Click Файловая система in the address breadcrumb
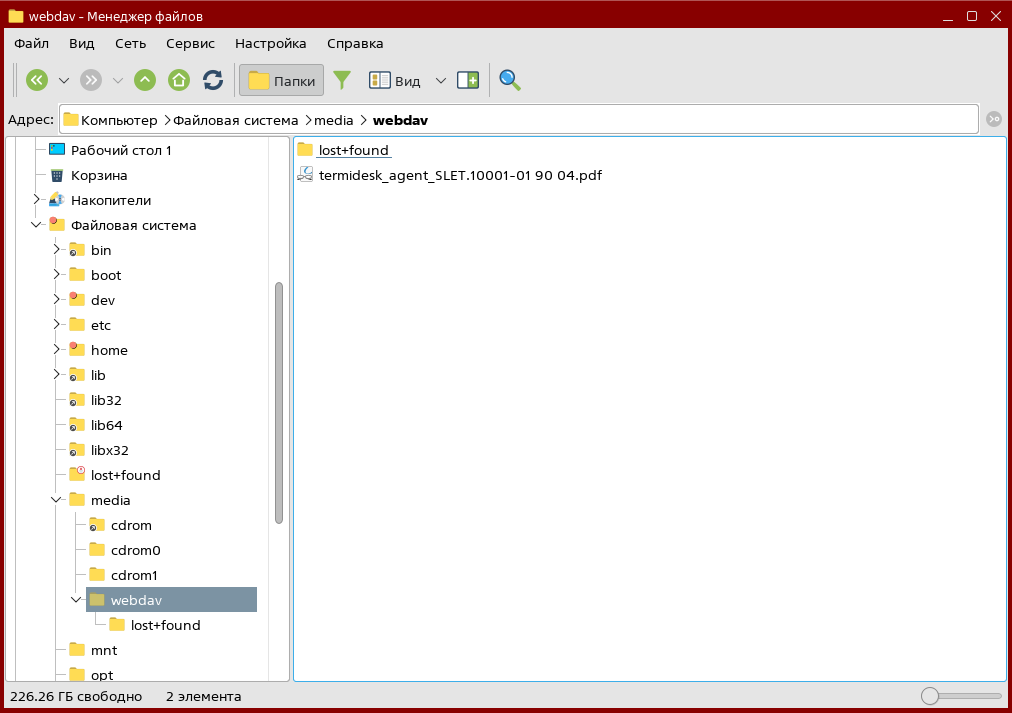 point(236,120)
